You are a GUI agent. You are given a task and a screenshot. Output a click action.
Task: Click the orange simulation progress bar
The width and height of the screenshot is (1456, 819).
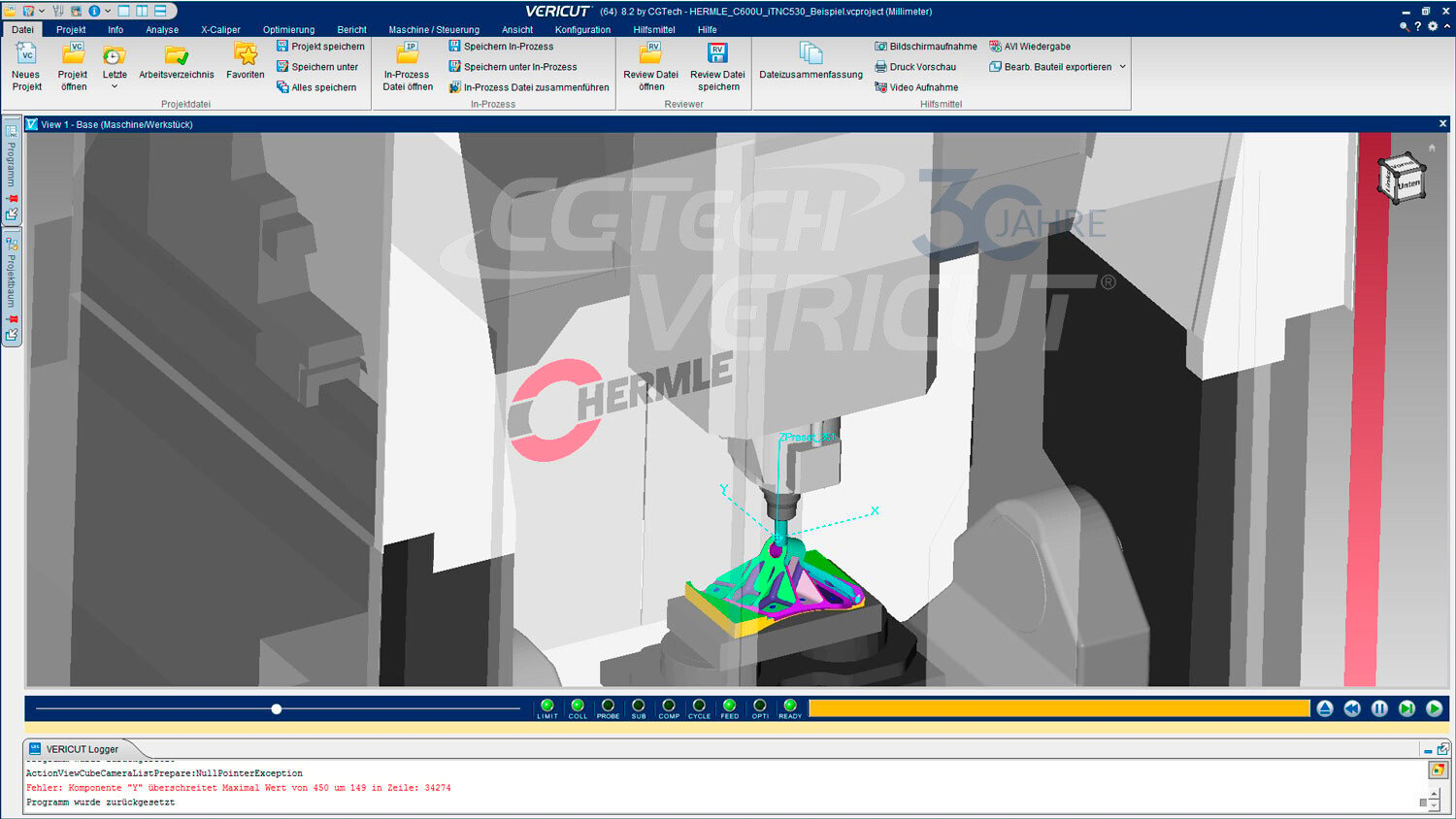point(1059,708)
